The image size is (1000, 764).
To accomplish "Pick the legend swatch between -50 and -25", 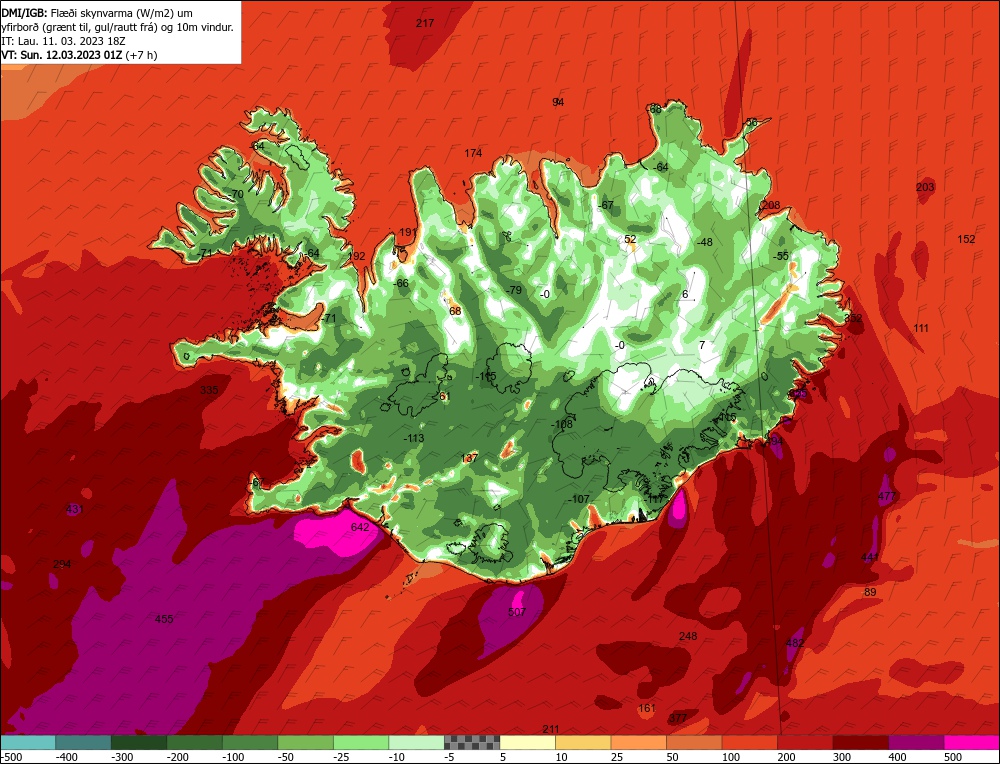I will [x=305, y=742].
